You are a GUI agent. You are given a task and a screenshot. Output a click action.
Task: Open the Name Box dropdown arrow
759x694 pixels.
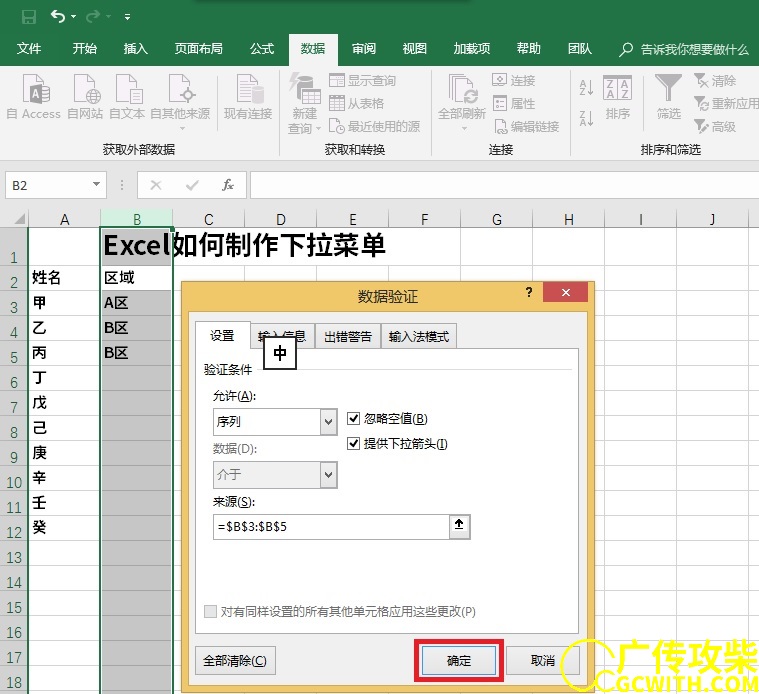tap(96, 184)
